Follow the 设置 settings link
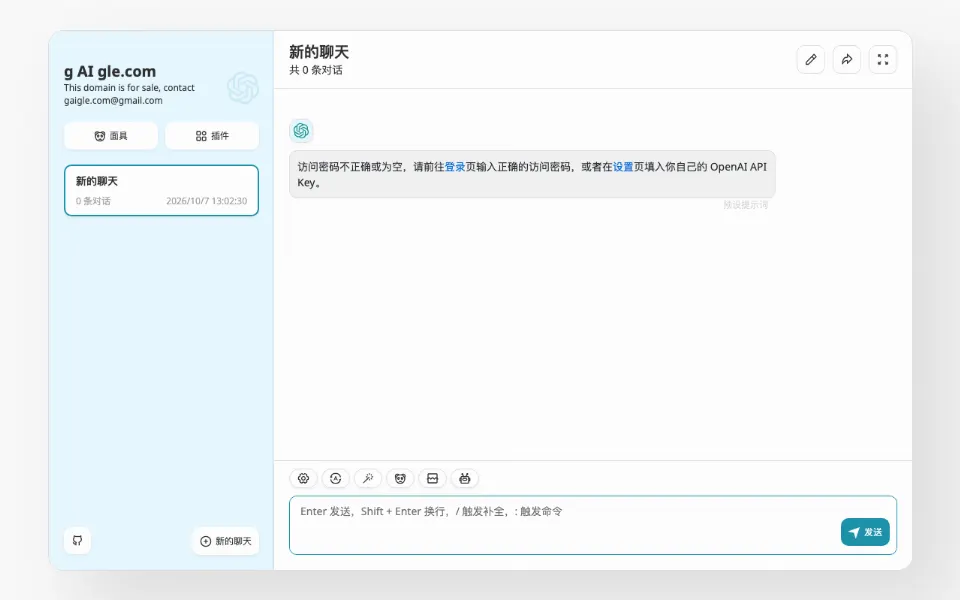Viewport: 960px width, 600px height. coord(623,167)
